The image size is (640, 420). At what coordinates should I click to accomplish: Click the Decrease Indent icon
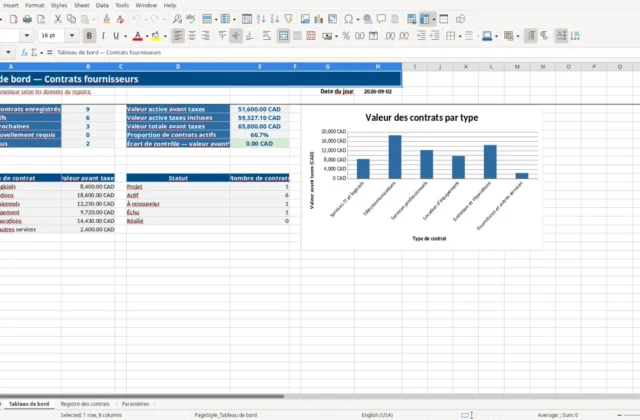(435, 36)
